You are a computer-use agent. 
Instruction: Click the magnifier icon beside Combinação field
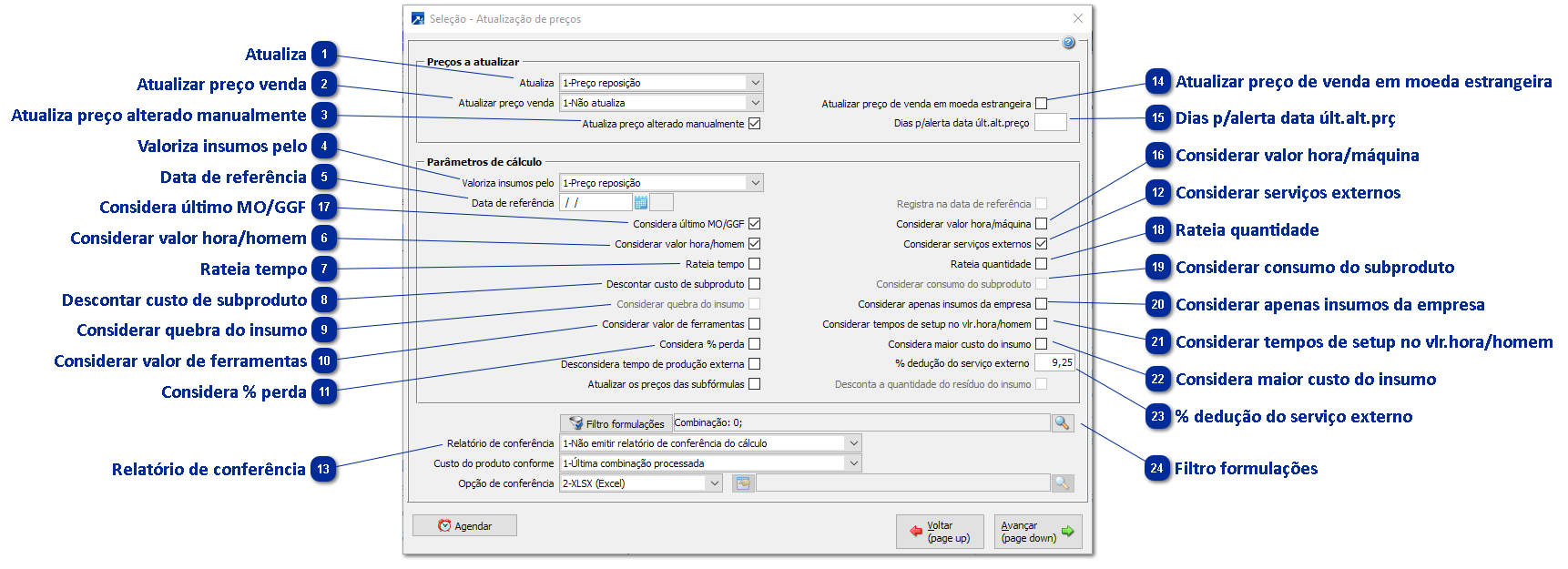coord(1062,423)
